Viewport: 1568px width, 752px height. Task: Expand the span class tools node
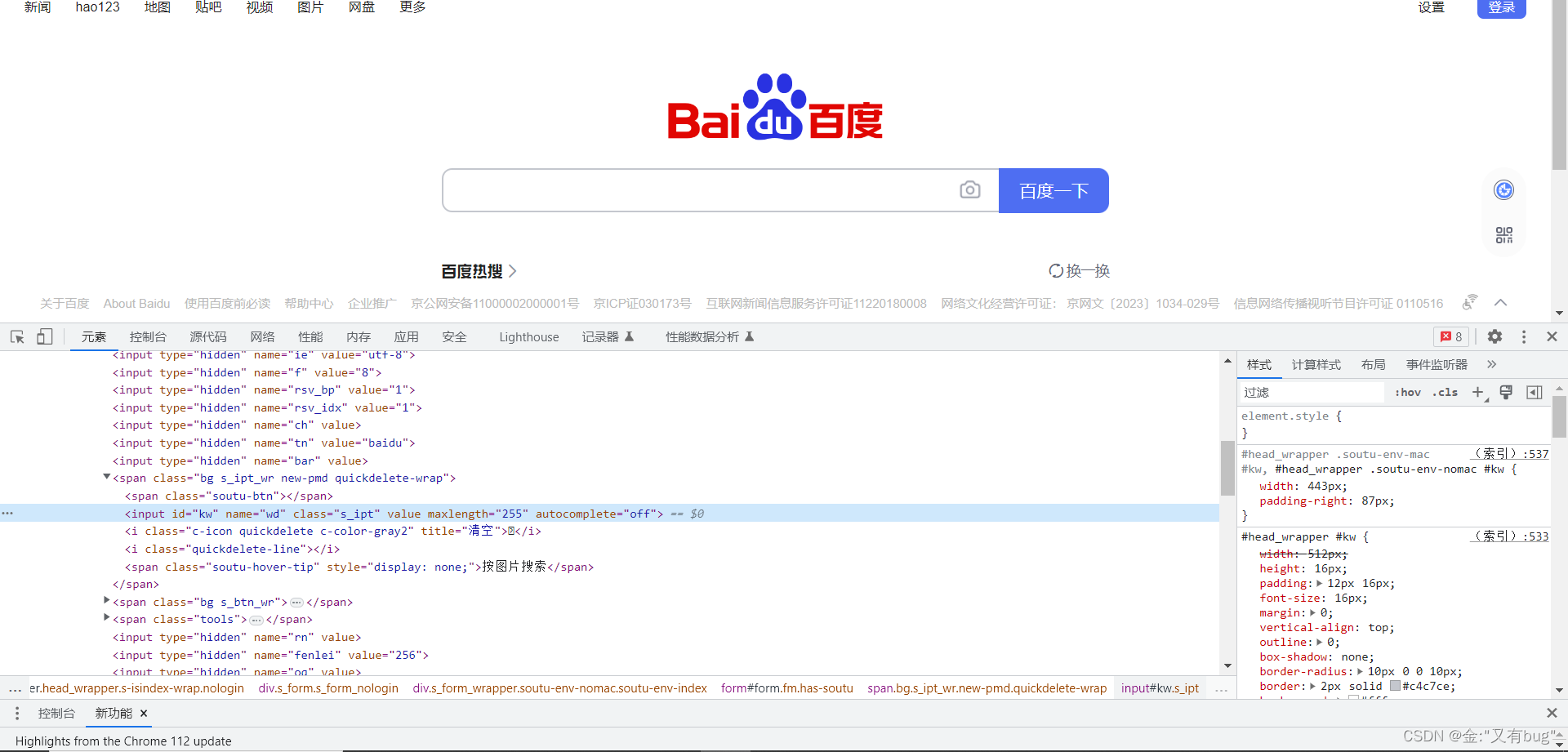click(x=106, y=618)
